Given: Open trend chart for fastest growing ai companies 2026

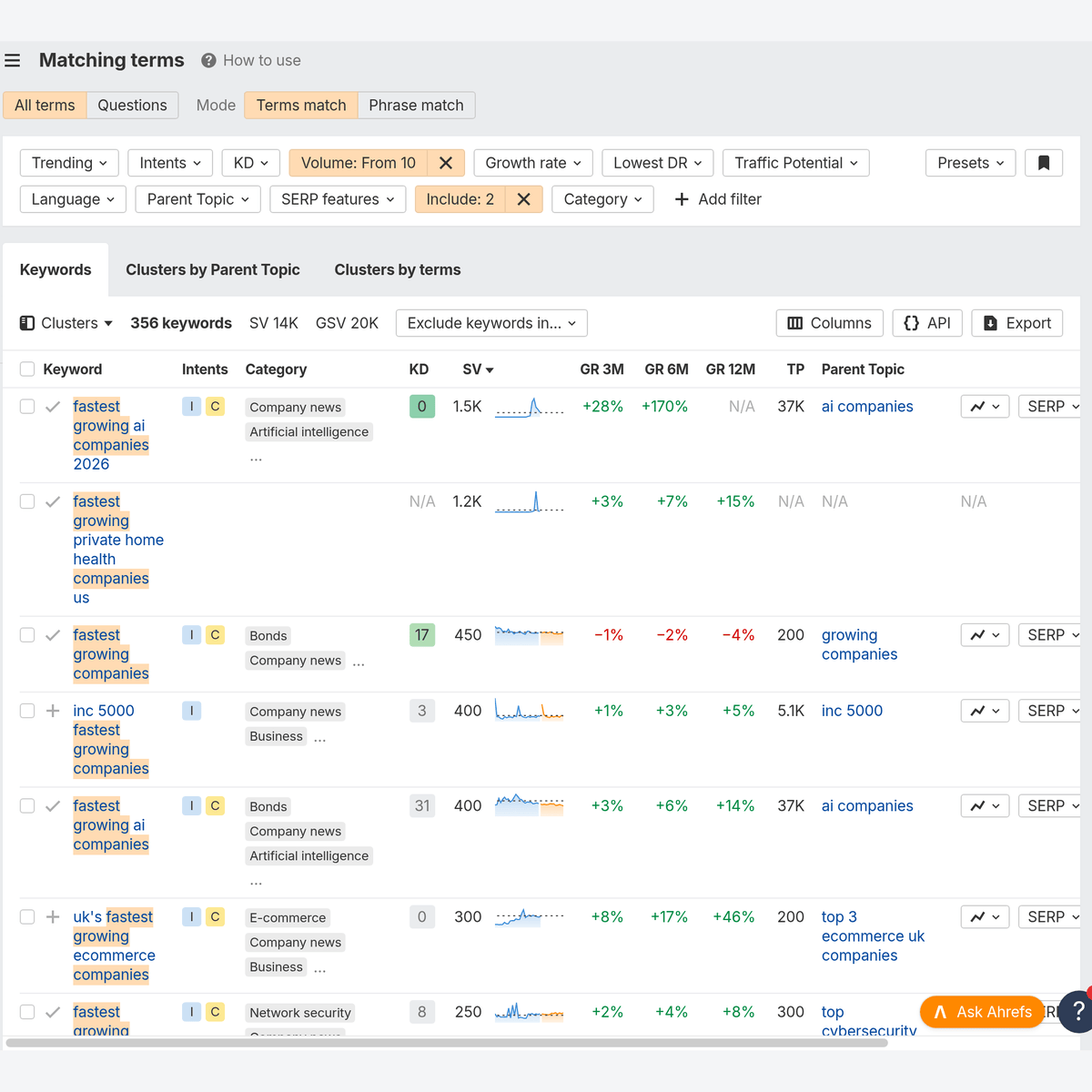Looking at the screenshot, I should pos(985,407).
